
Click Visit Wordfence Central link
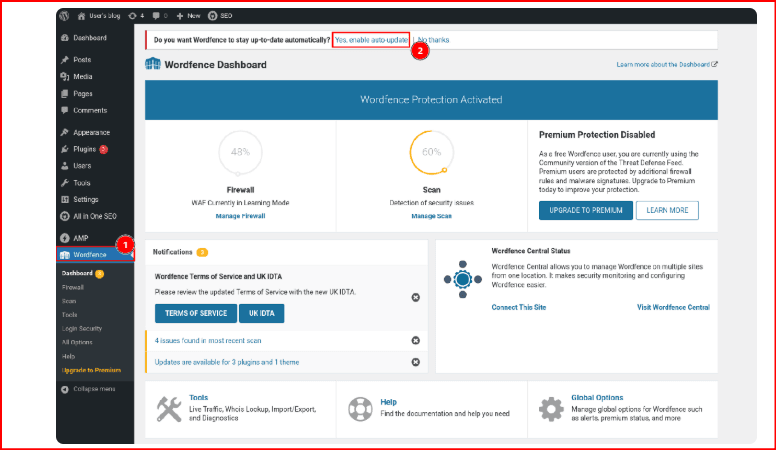(673, 307)
